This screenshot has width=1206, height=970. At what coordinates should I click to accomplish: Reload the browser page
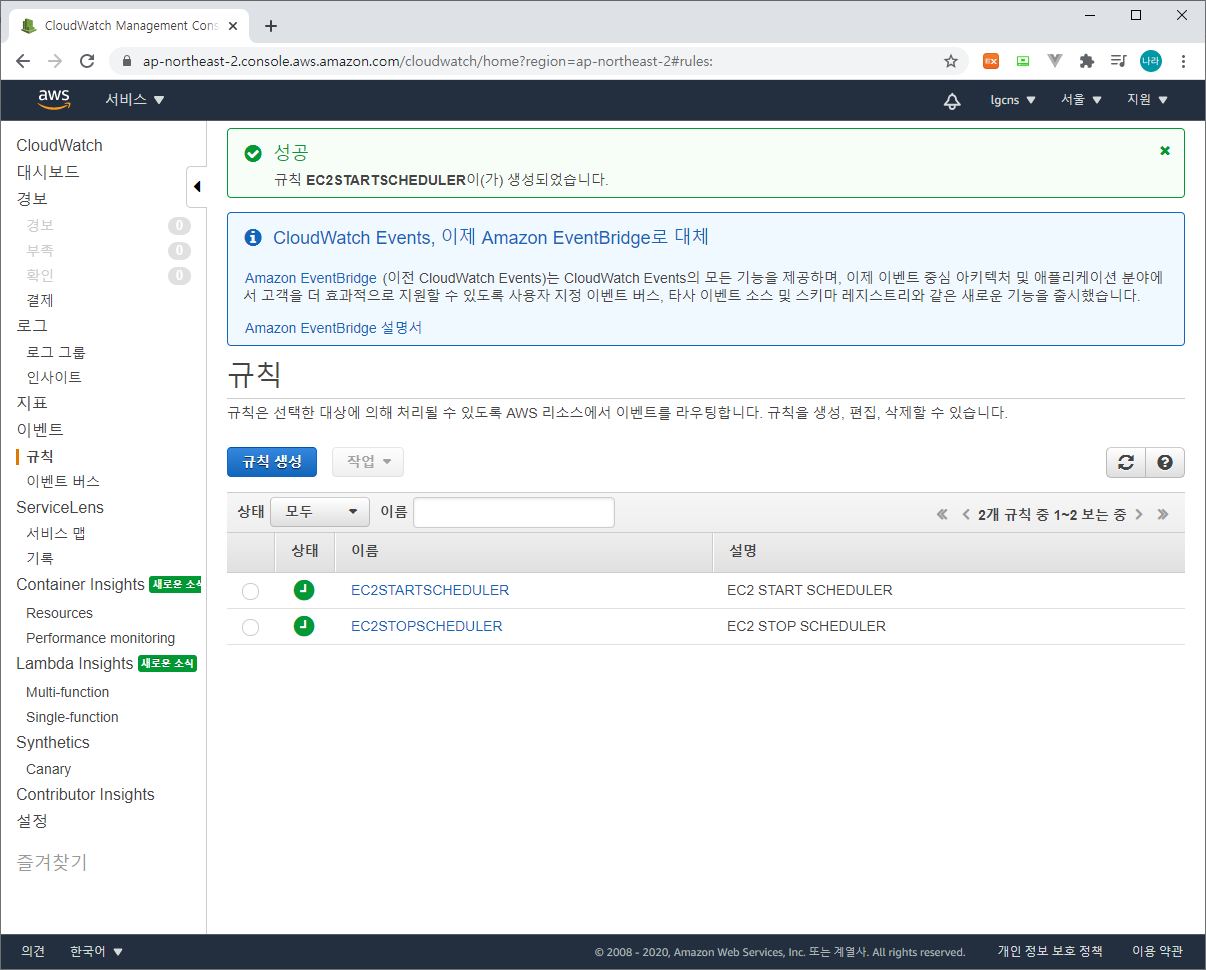tap(87, 61)
